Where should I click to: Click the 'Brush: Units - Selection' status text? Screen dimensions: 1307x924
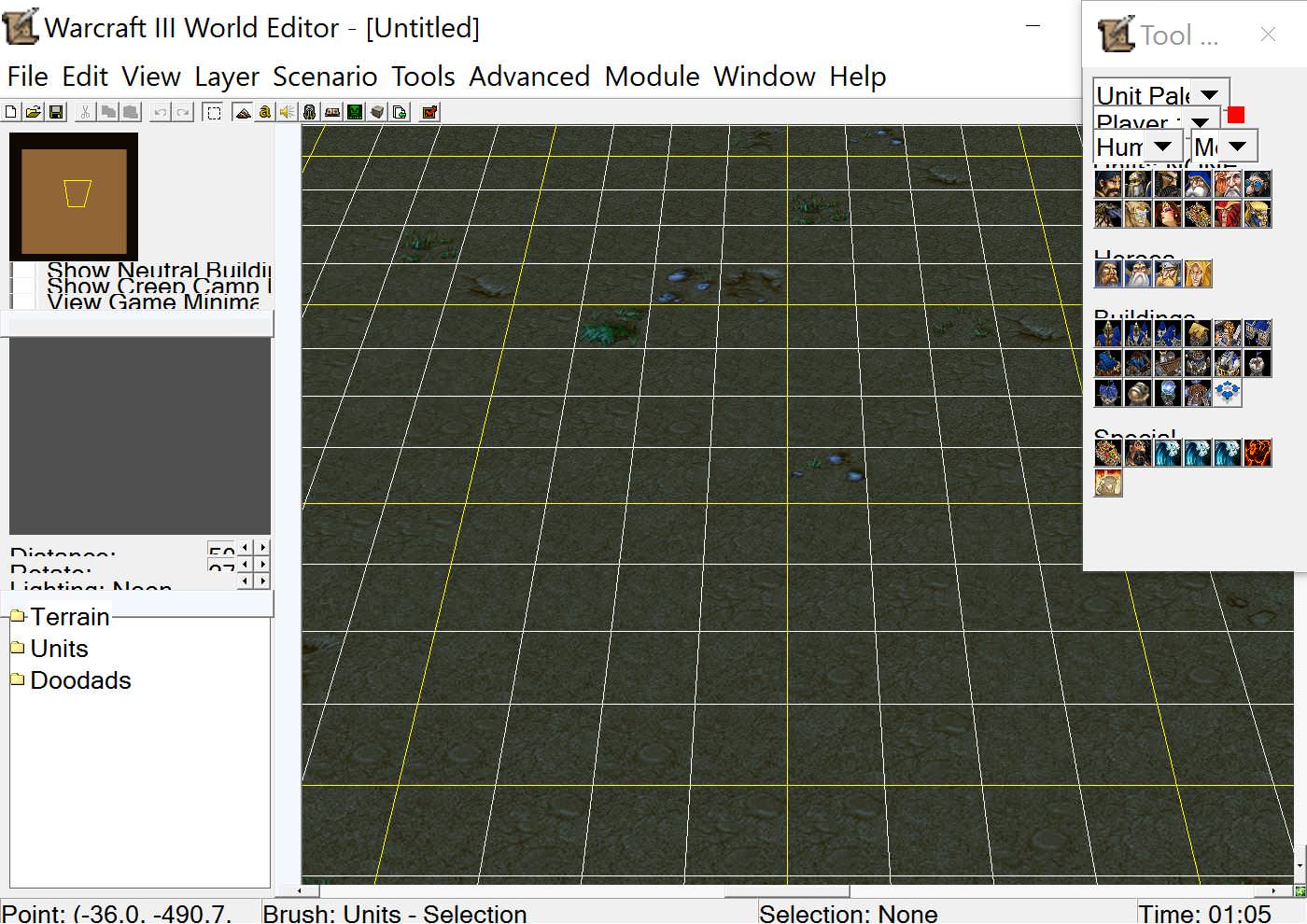tap(395, 913)
